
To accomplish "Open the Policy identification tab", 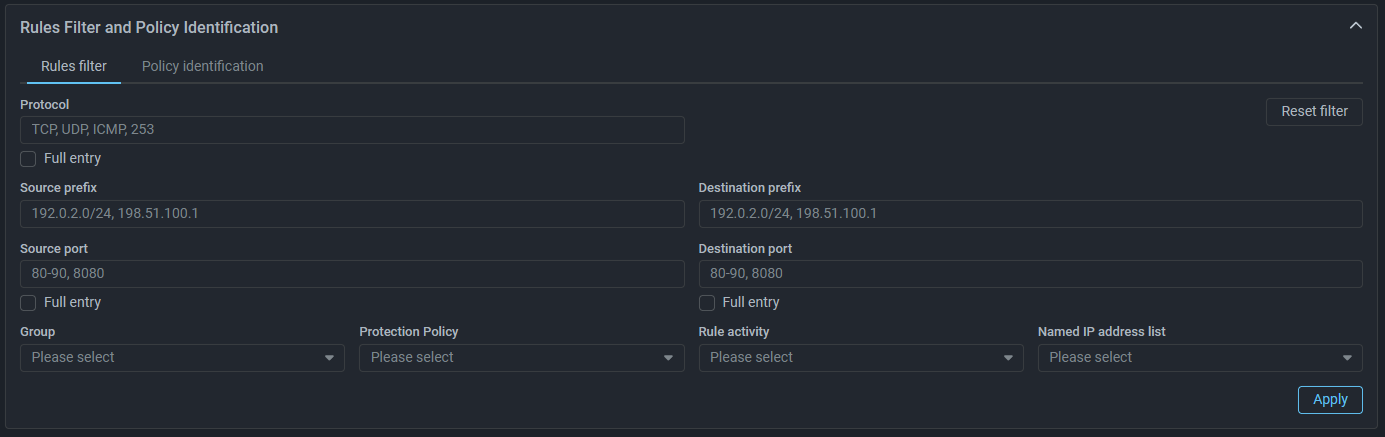I will pos(202,66).
